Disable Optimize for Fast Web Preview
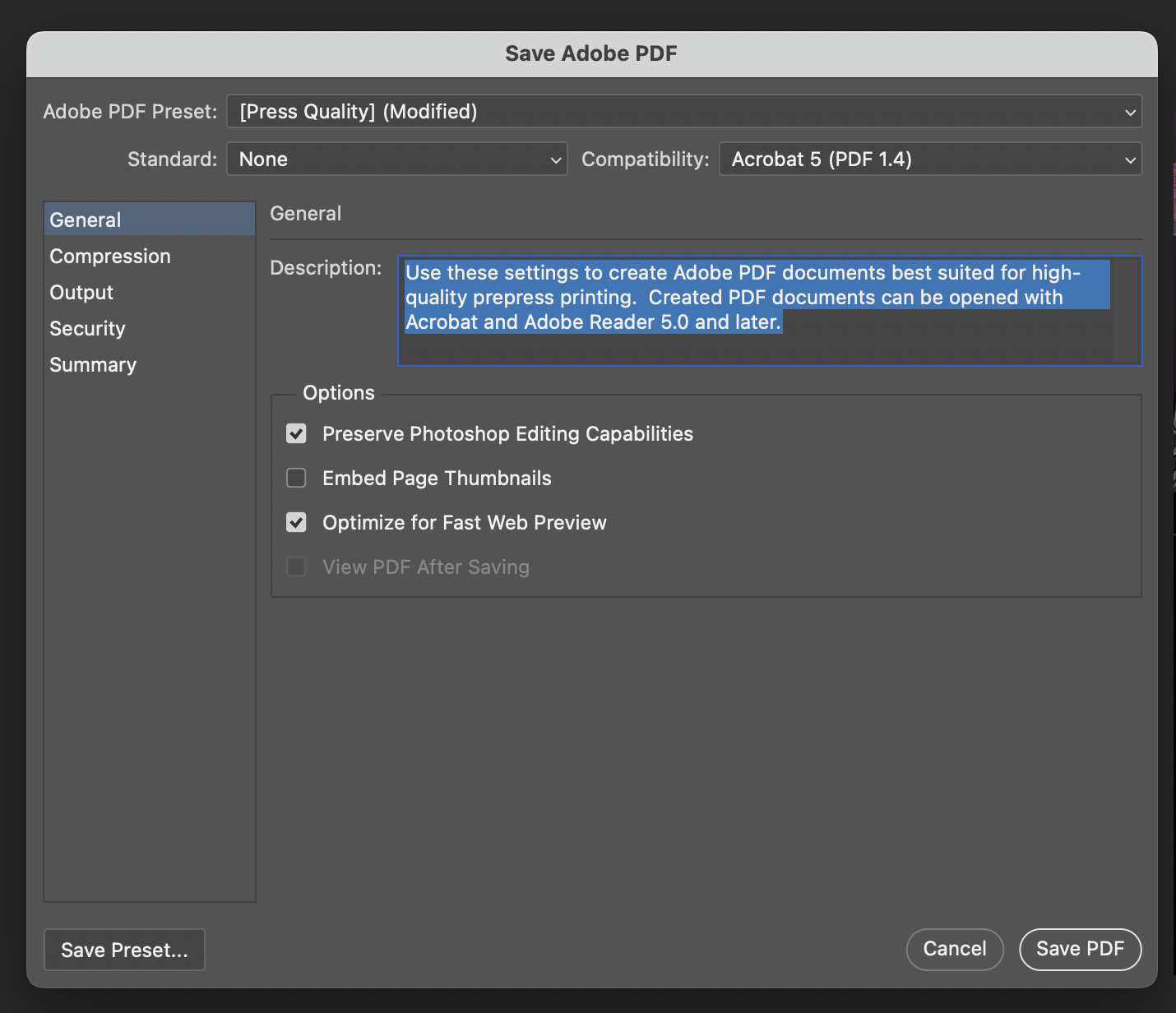 [x=296, y=522]
